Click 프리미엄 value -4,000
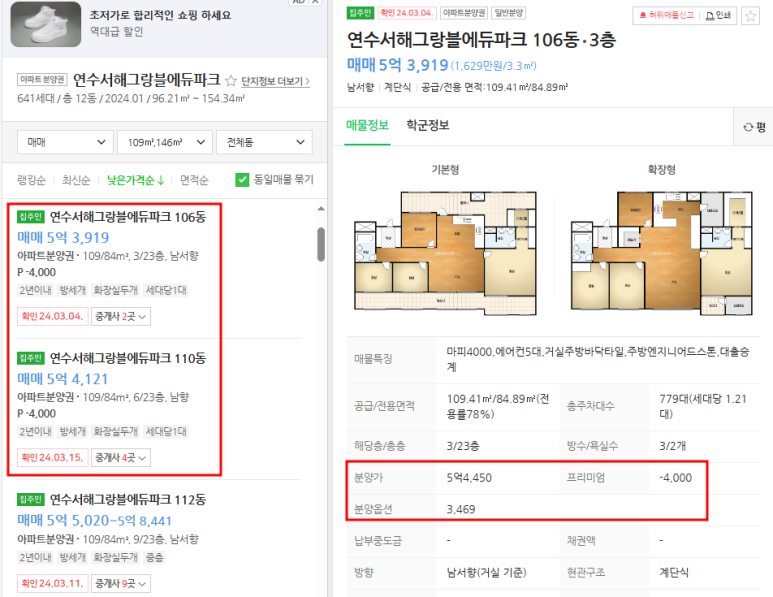The width and height of the screenshot is (773, 597). [675, 478]
